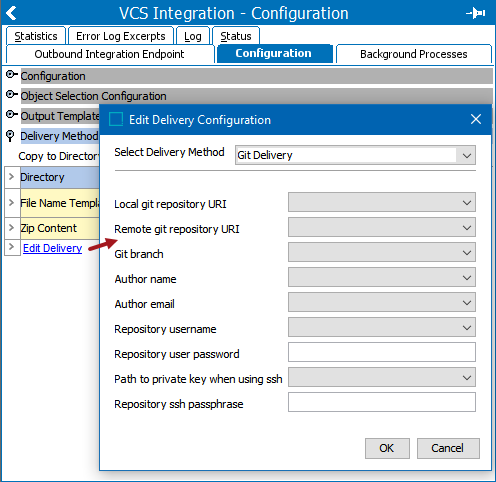This screenshot has height=482, width=496.
Task: Expand the Directory row
Action: click(x=11, y=177)
